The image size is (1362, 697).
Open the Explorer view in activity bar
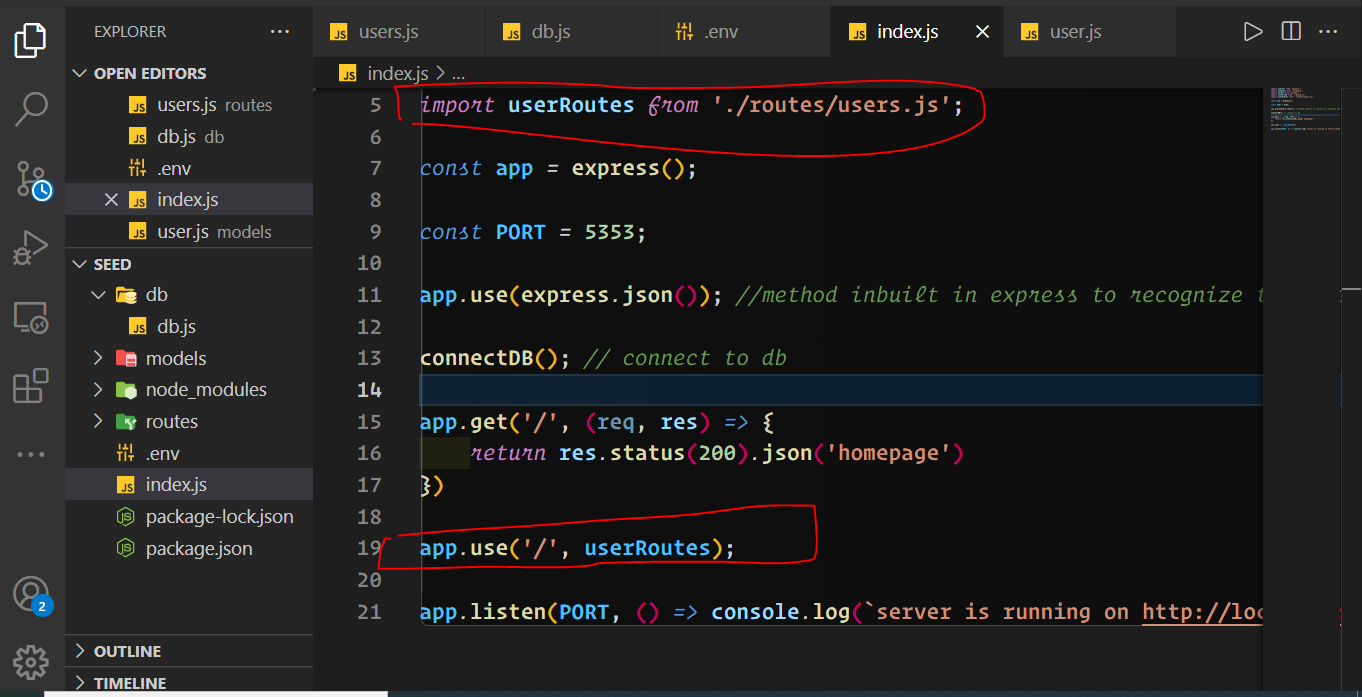[x=31, y=39]
